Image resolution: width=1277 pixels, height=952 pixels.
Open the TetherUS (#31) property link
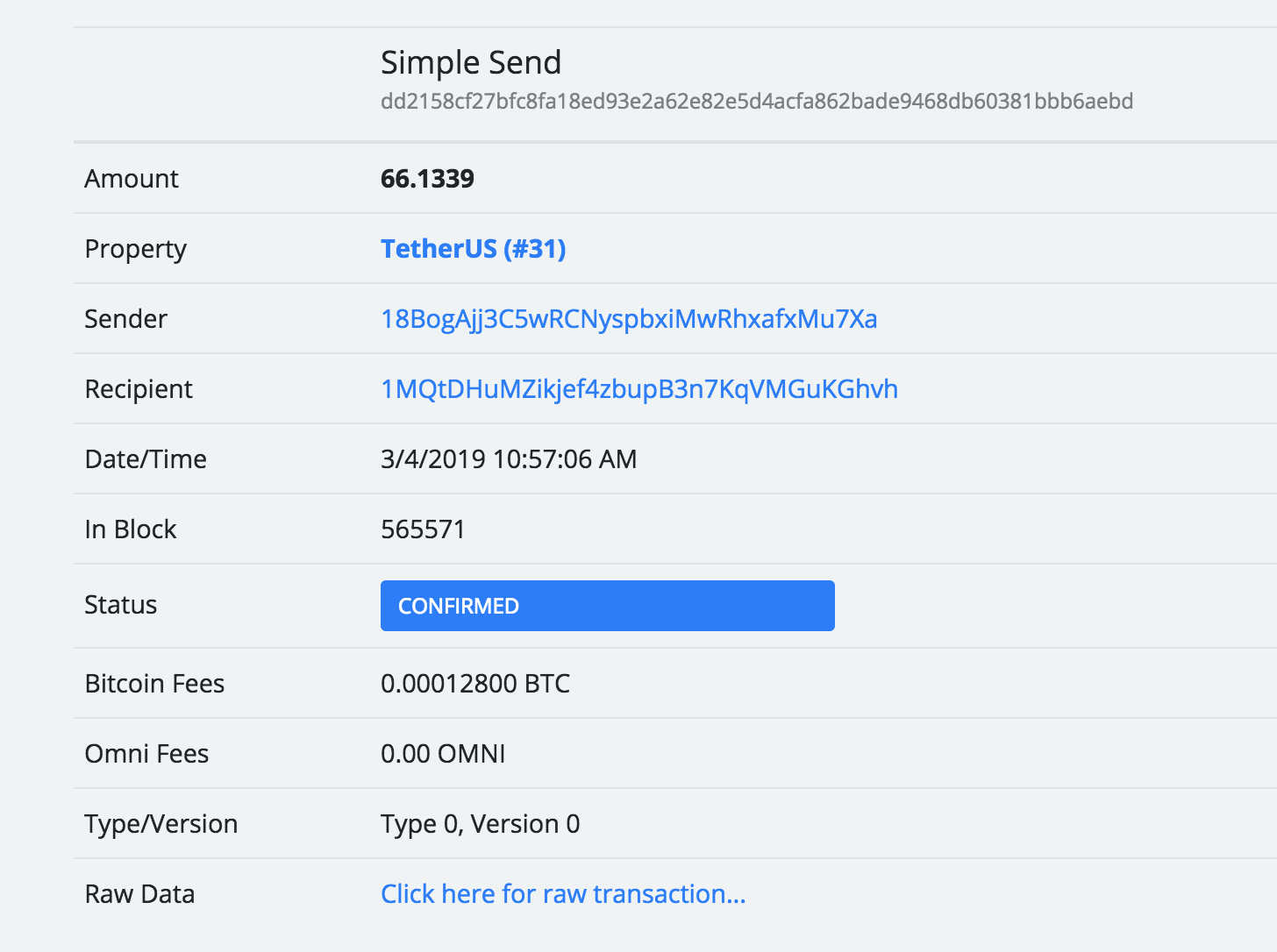pyautogui.click(x=473, y=248)
